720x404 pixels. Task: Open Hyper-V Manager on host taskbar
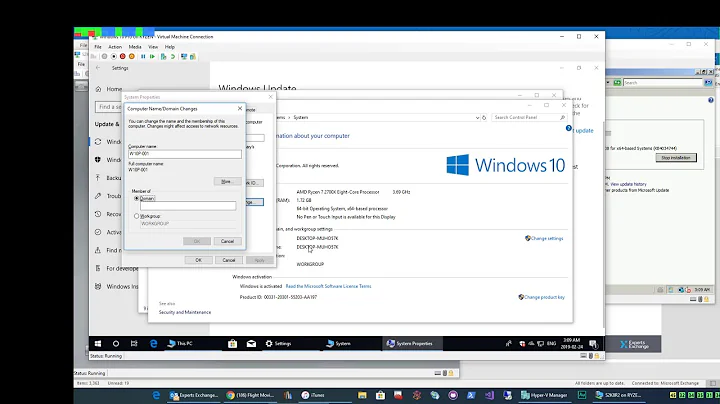544,395
